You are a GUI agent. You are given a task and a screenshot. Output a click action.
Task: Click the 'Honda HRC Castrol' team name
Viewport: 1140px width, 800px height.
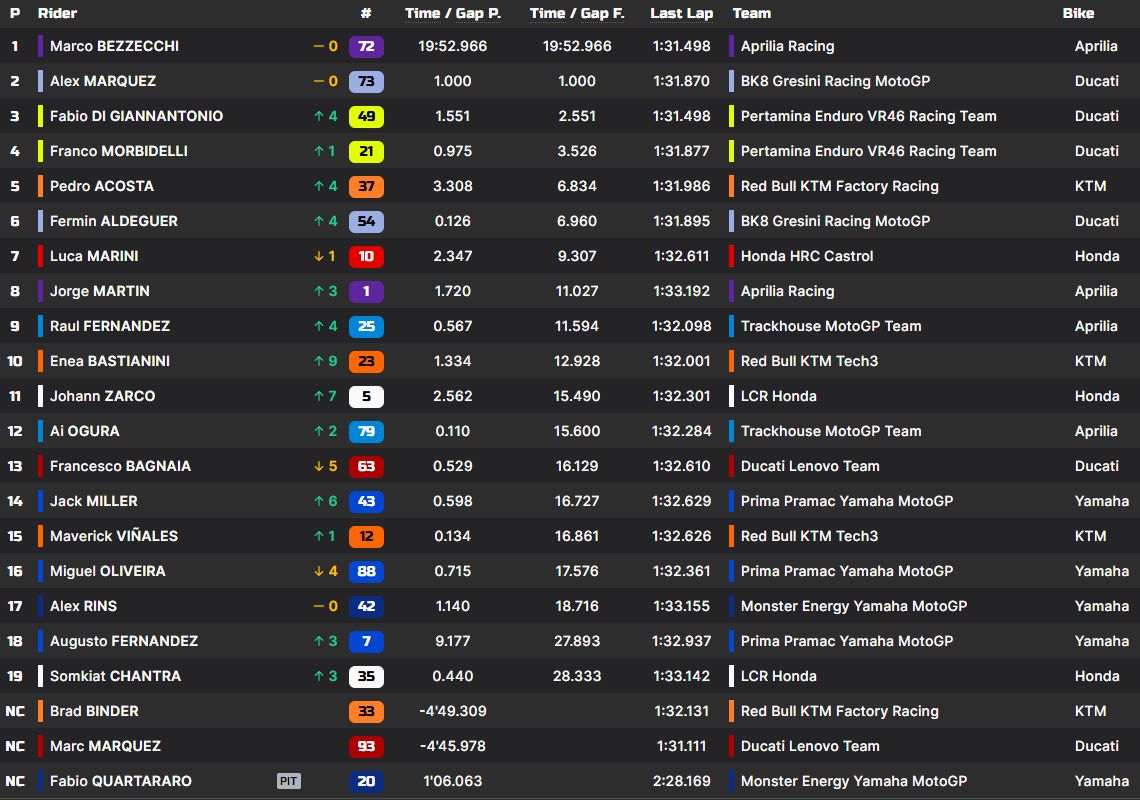pyautogui.click(x=807, y=256)
